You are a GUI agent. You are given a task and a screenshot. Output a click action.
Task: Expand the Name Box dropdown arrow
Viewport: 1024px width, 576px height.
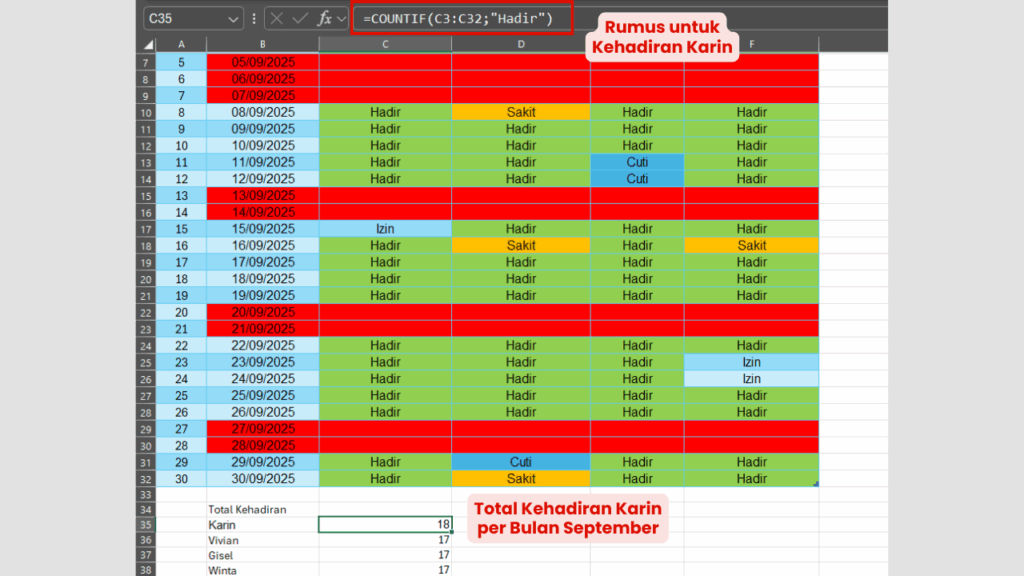point(234,19)
